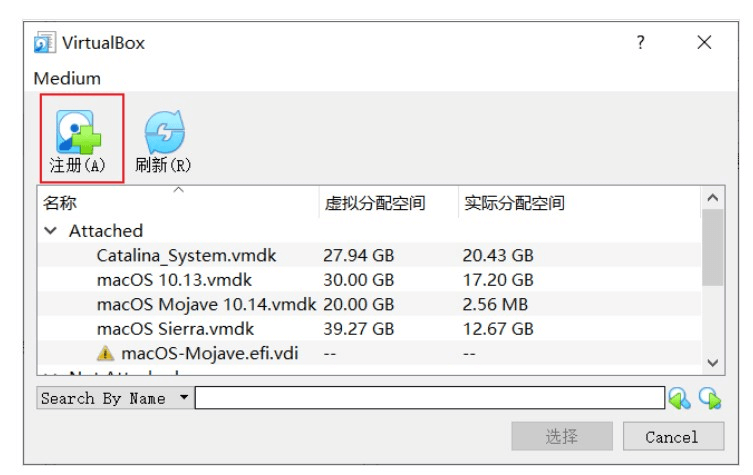Click the Cancel button
753x475 pixels.
tap(673, 436)
